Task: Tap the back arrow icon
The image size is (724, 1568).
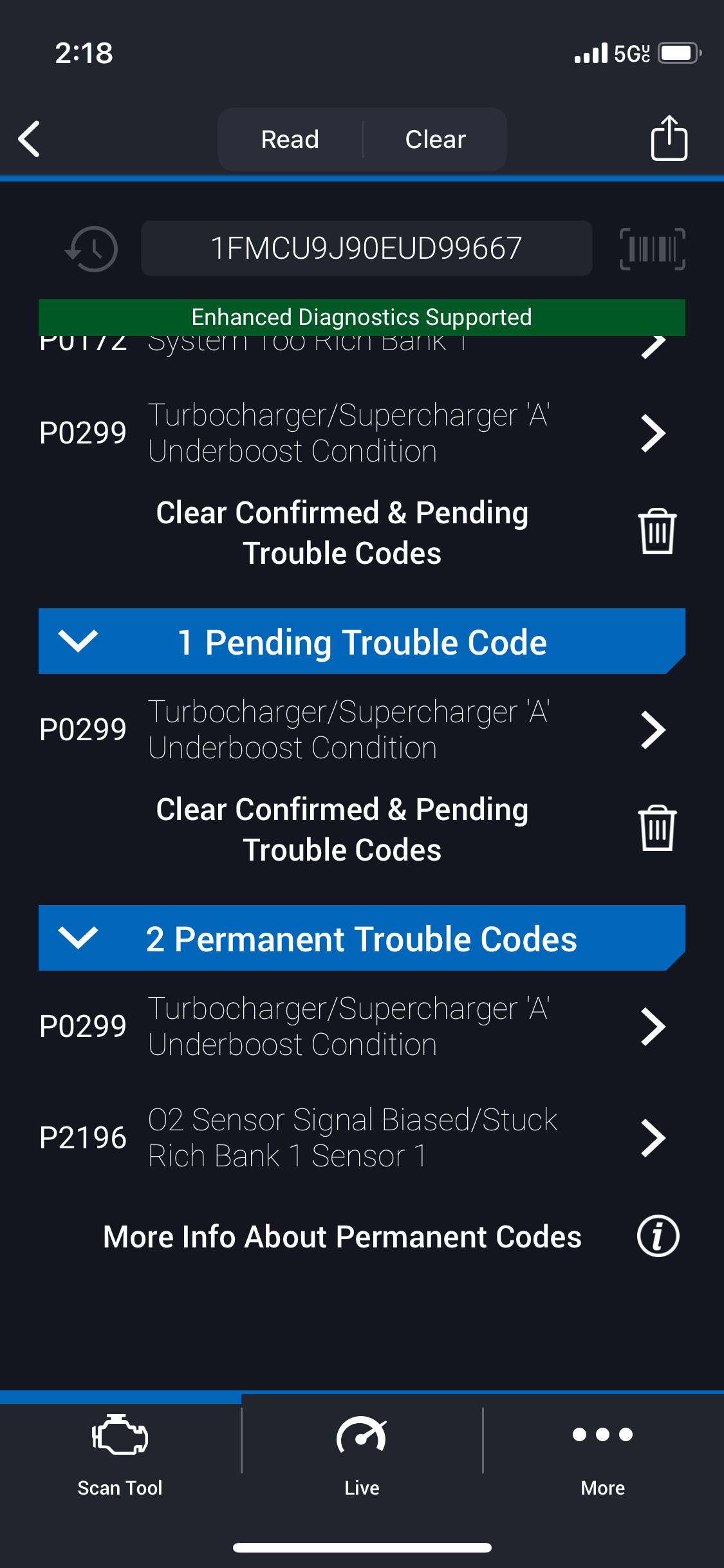Action: pyautogui.click(x=30, y=138)
